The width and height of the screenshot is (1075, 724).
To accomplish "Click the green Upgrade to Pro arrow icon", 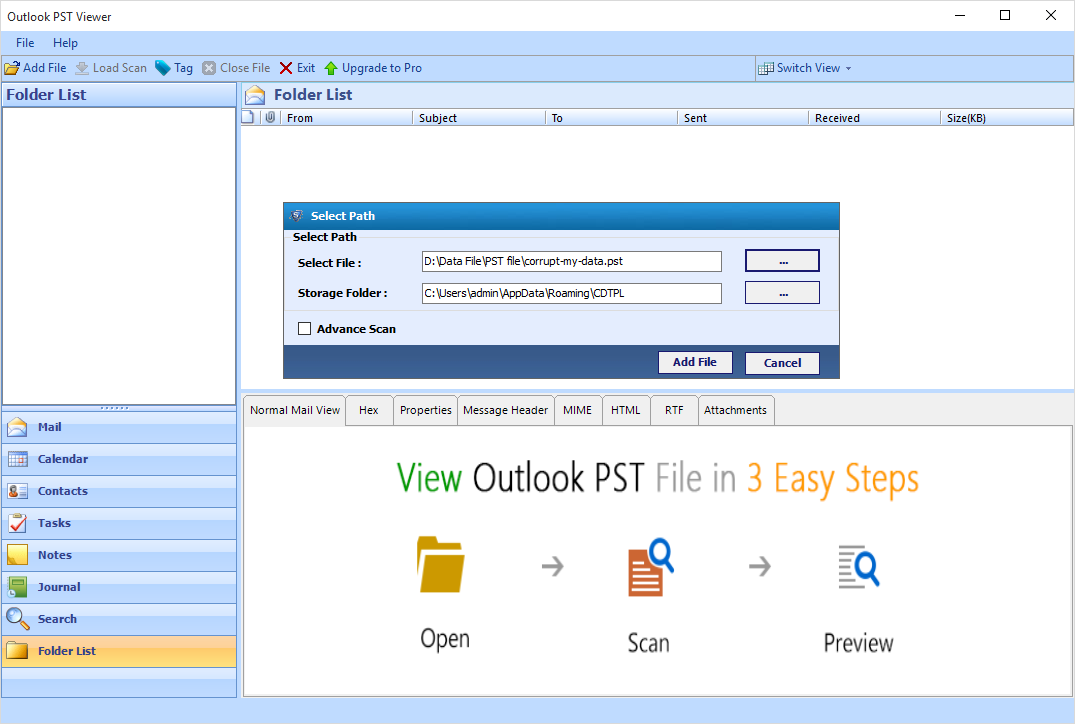I will point(331,68).
